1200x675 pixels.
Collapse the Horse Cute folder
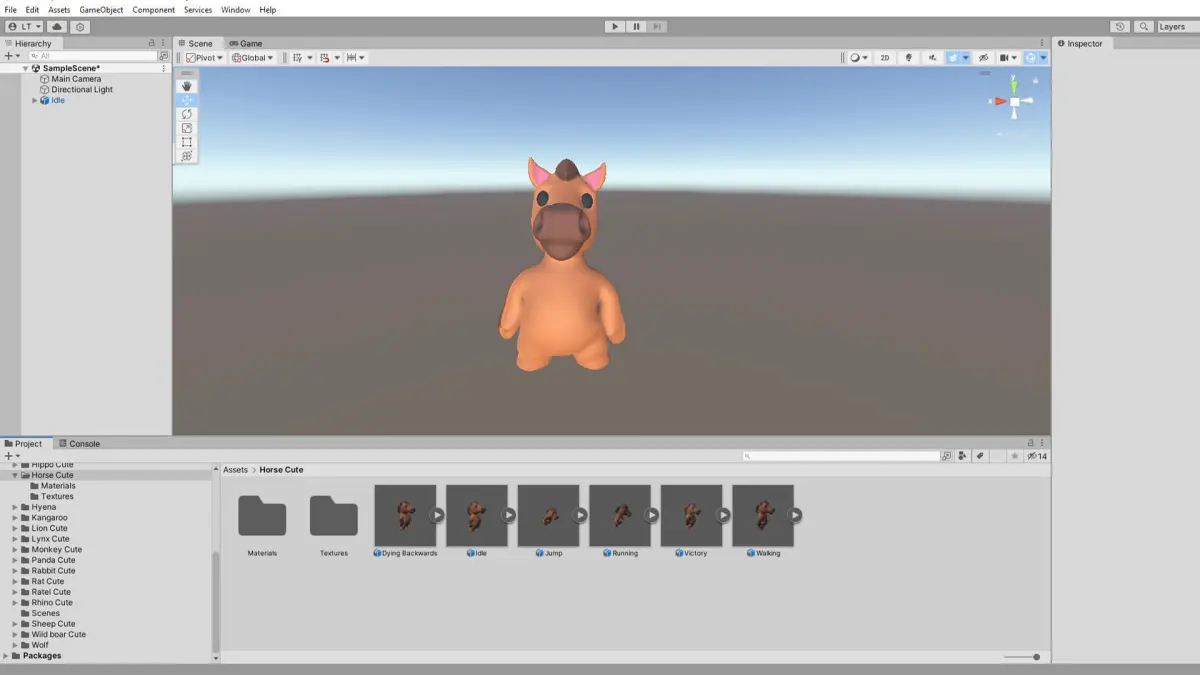[15, 475]
